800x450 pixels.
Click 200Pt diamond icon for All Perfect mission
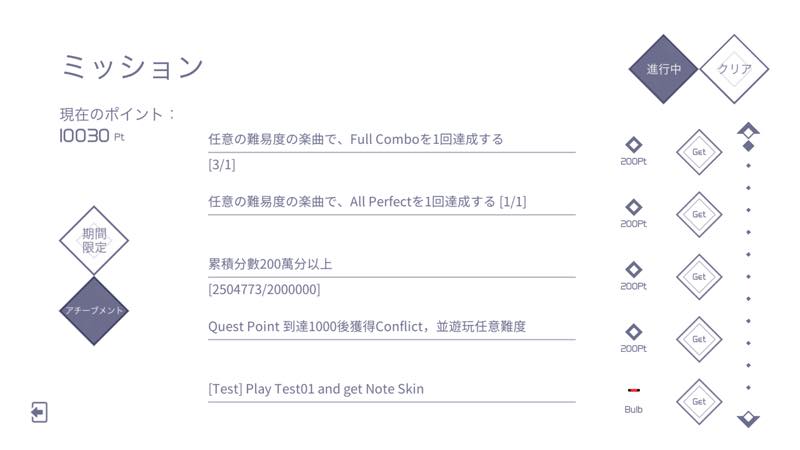[634, 207]
